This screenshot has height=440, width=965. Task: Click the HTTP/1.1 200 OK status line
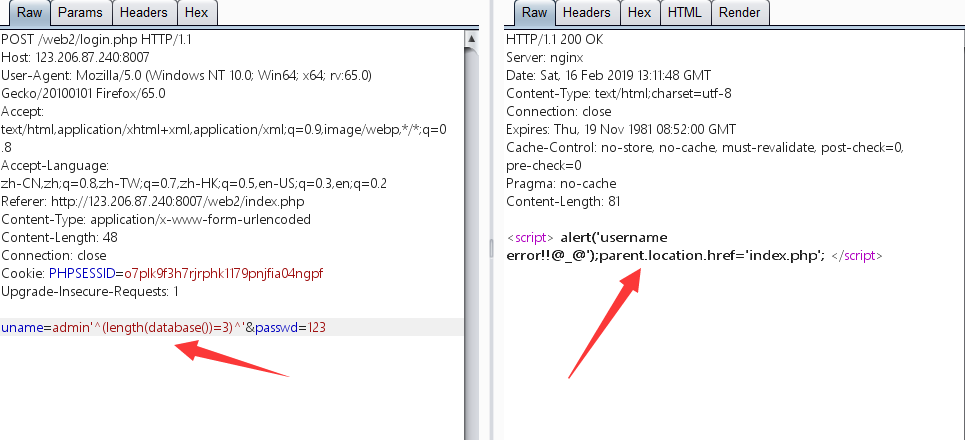555,40
